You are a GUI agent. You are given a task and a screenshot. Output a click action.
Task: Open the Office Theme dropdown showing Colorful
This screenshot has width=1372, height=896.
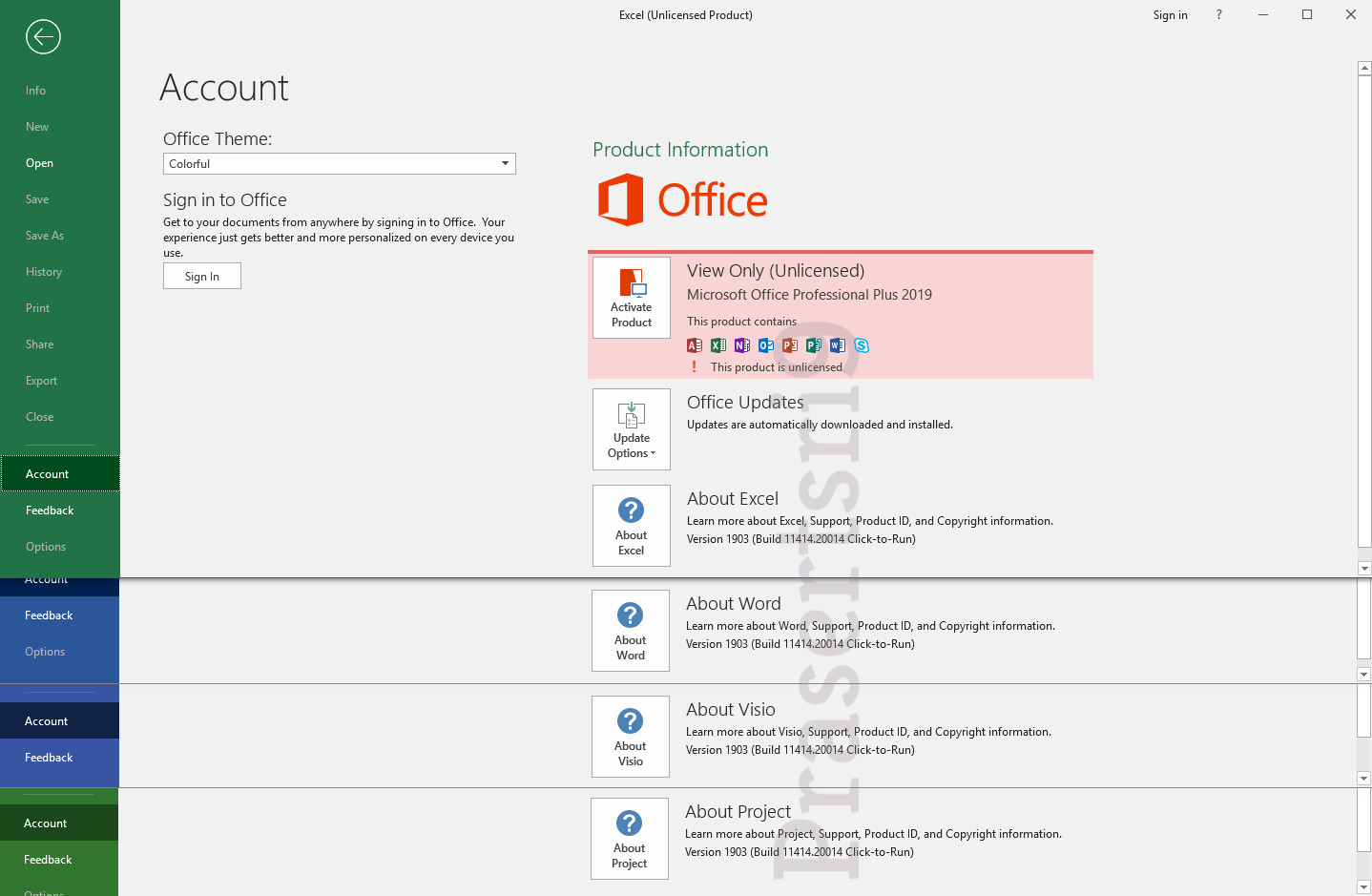pyautogui.click(x=340, y=164)
